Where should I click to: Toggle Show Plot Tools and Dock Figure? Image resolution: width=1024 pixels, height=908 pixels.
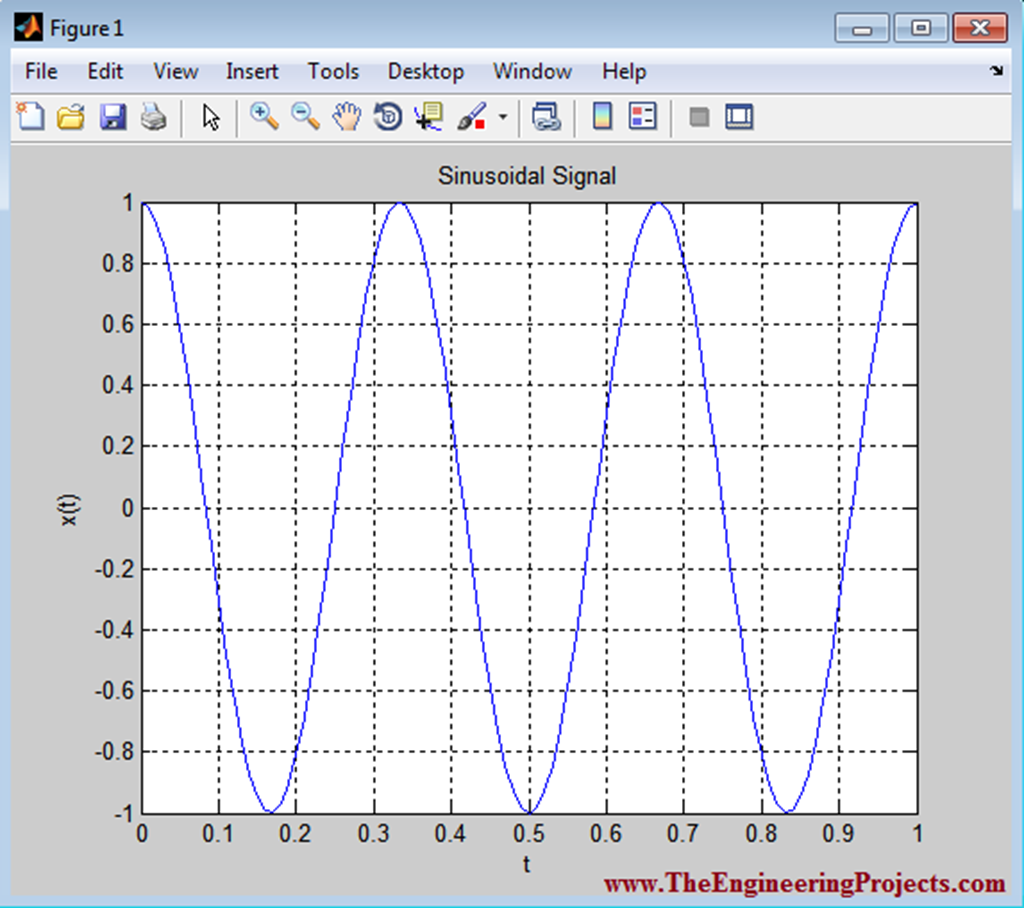coord(738,116)
